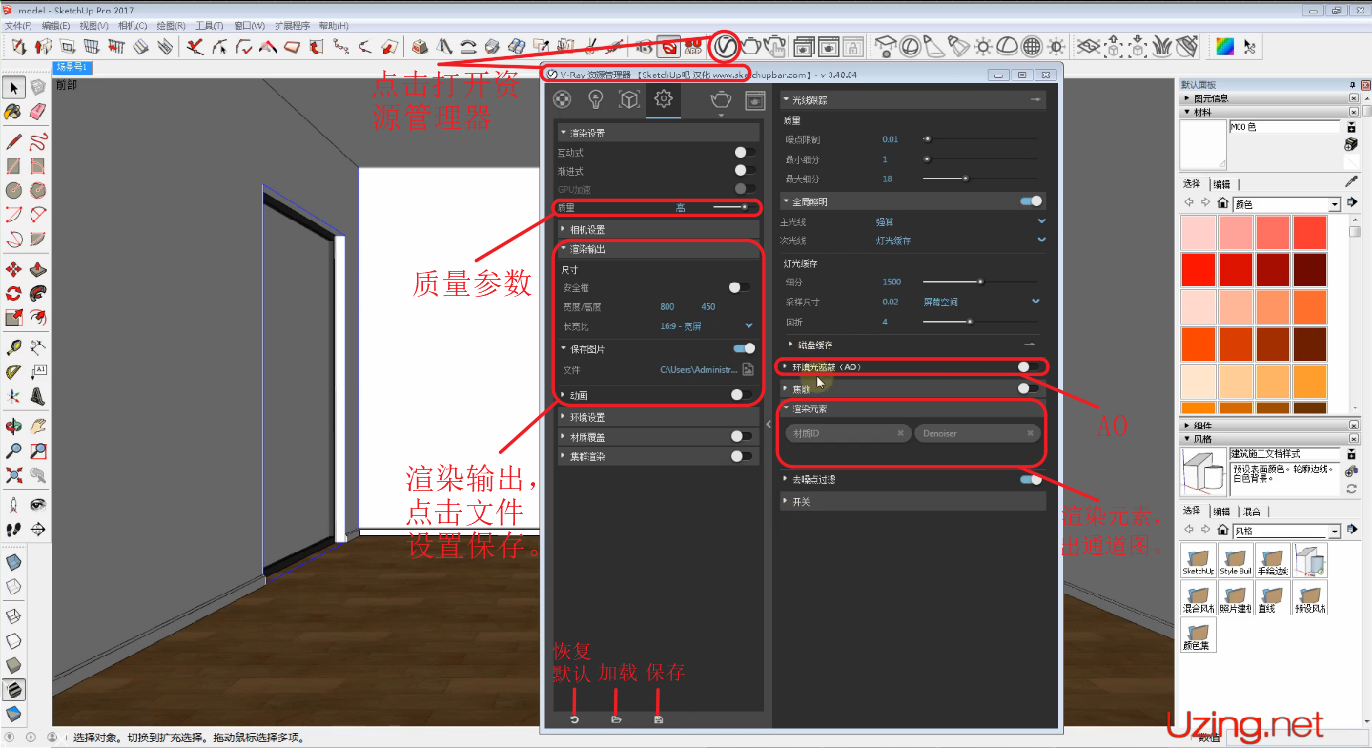Toggle the 保存图片 save image switch
The image size is (1372, 748).
click(x=744, y=348)
